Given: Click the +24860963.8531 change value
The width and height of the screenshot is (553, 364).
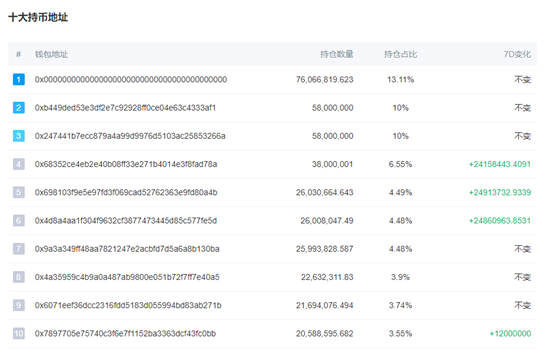Looking at the screenshot, I should click(500, 221).
